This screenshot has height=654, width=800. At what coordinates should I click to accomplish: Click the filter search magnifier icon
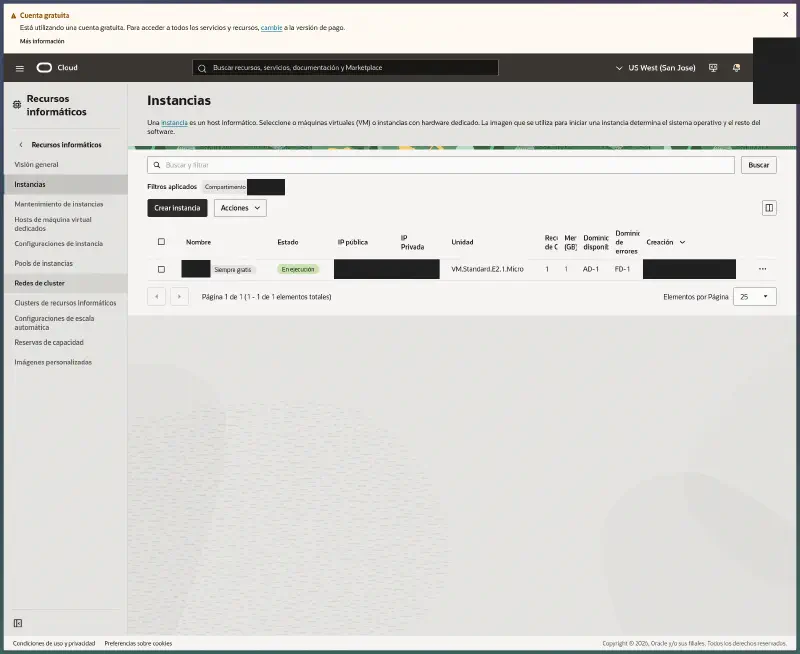(x=157, y=165)
